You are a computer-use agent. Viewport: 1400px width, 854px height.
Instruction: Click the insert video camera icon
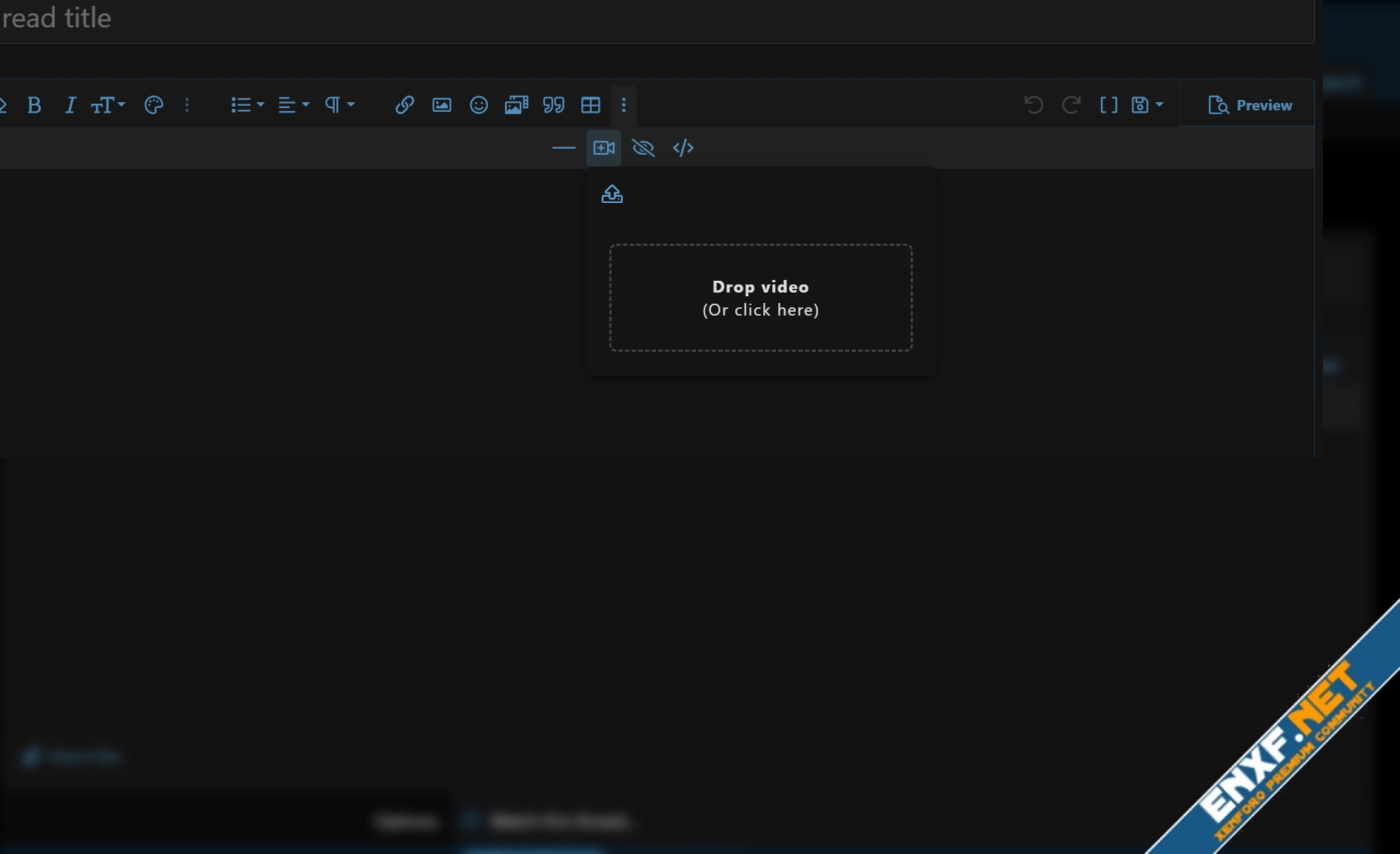pyautogui.click(x=603, y=148)
